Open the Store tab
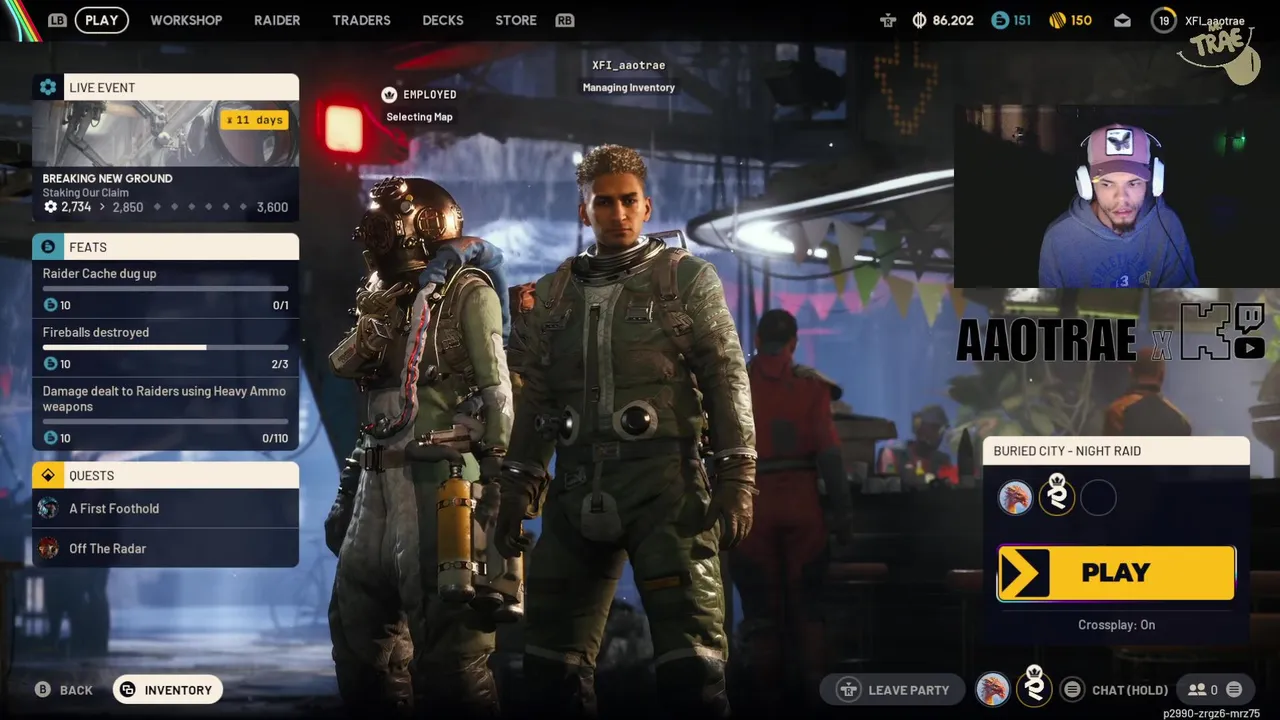Screen dimensions: 1280x720 point(516,20)
